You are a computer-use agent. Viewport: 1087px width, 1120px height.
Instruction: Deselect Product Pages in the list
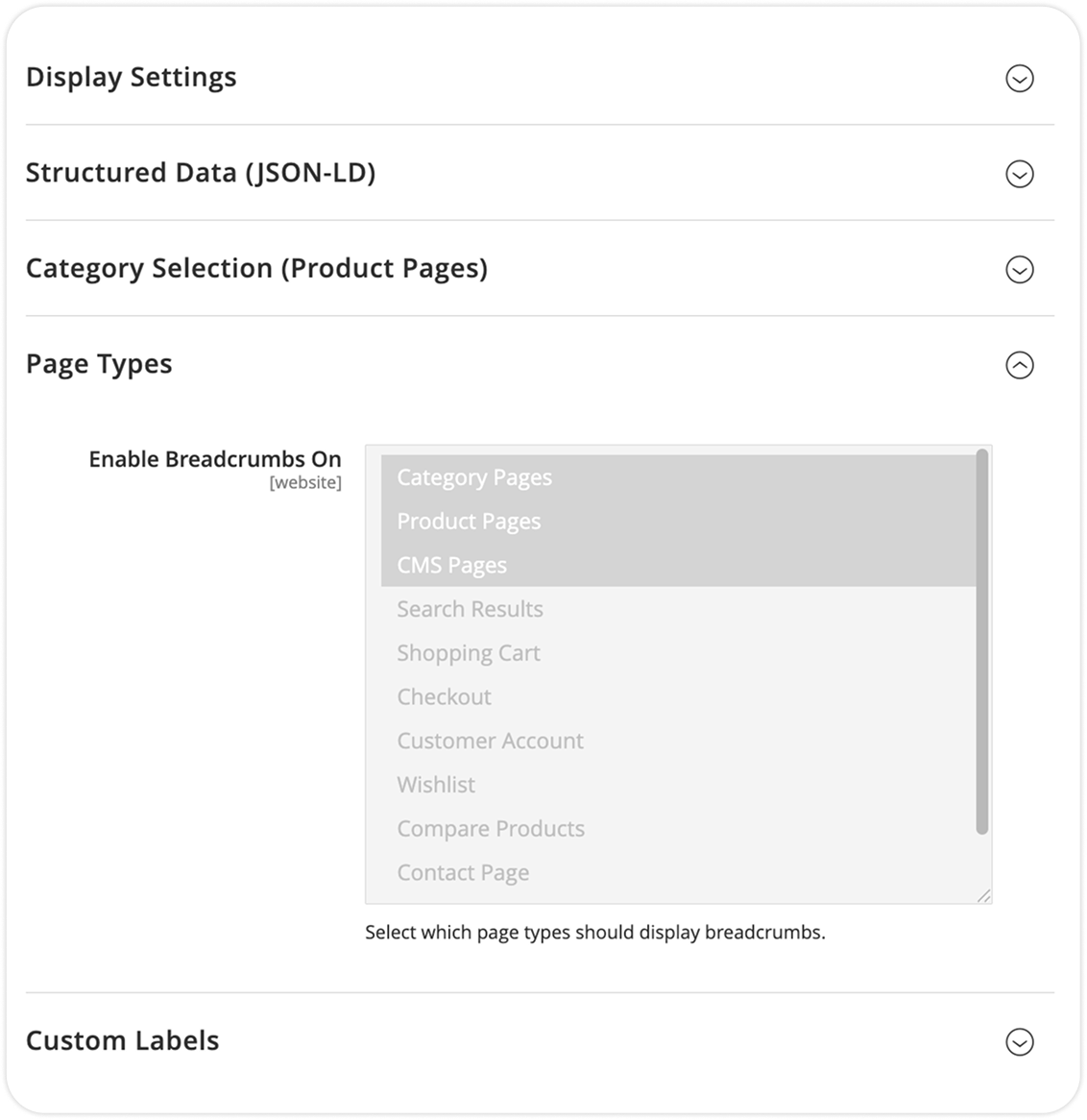[470, 522]
